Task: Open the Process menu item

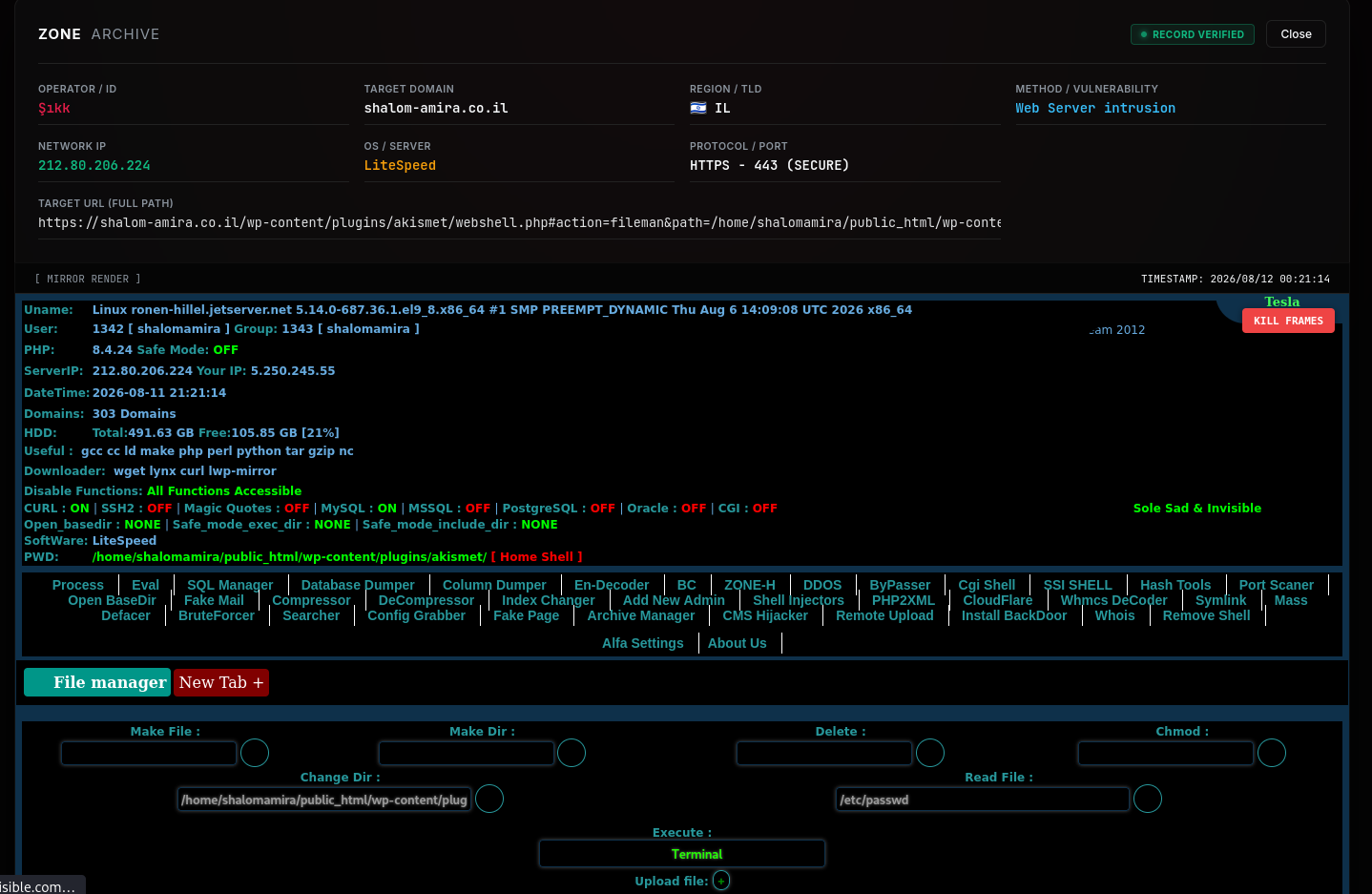Action: pyautogui.click(x=78, y=585)
